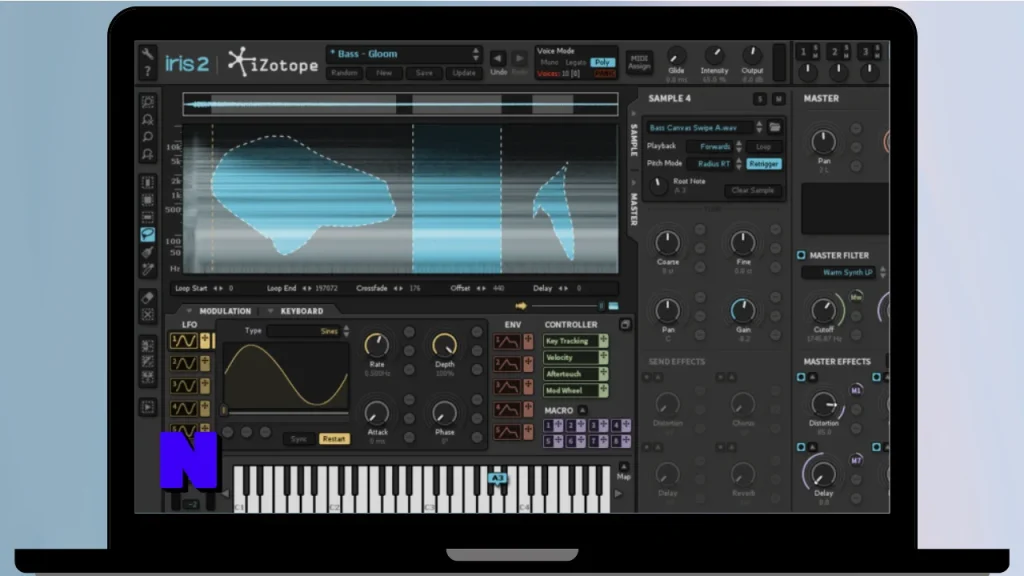Viewport: 1024px width, 576px height.
Task: Click the deselect X box icon
Action: tap(148, 315)
